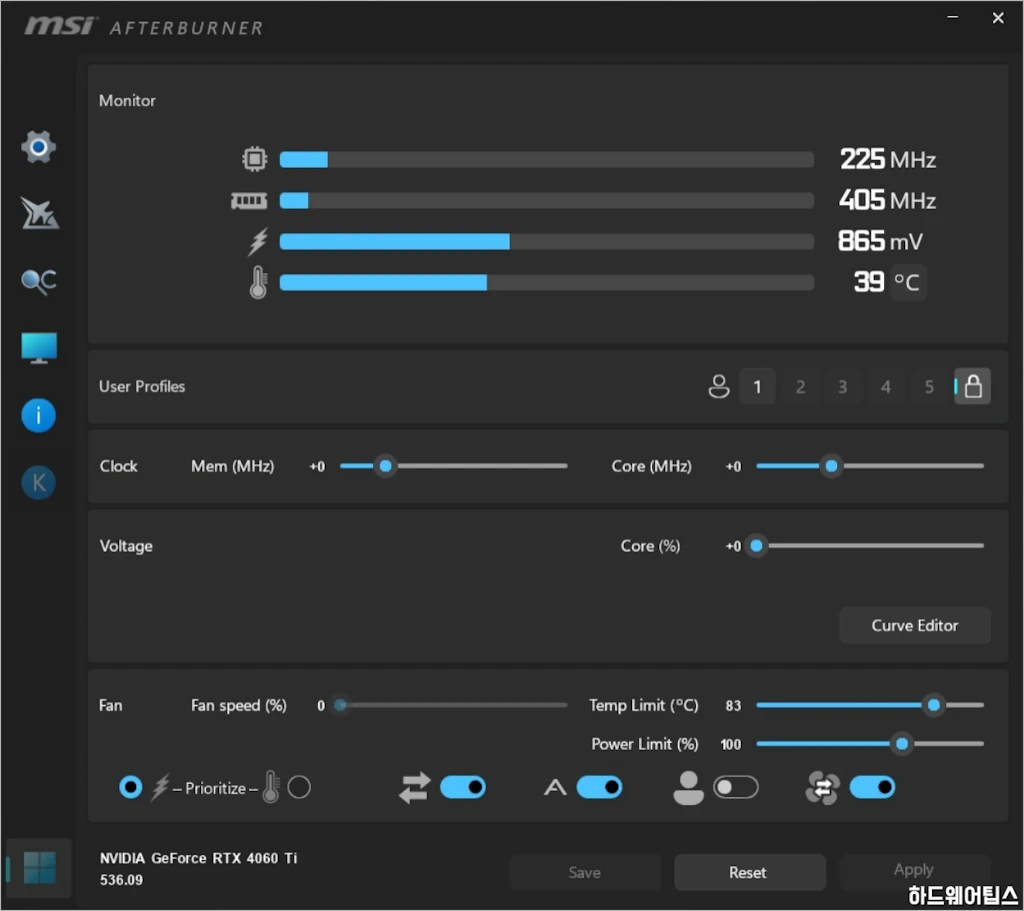Launch the OC Scanner icon
This screenshot has height=911, width=1024.
(39, 281)
